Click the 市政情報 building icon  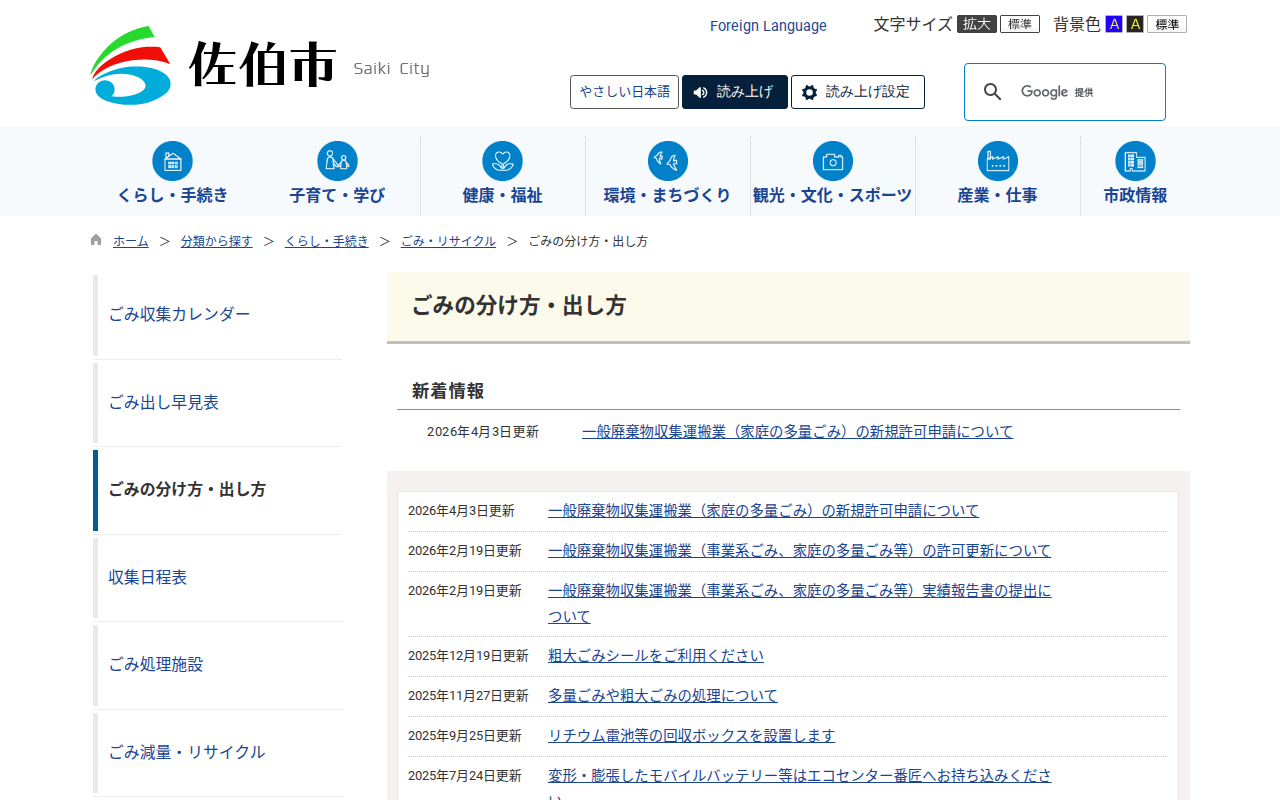tap(1135, 161)
